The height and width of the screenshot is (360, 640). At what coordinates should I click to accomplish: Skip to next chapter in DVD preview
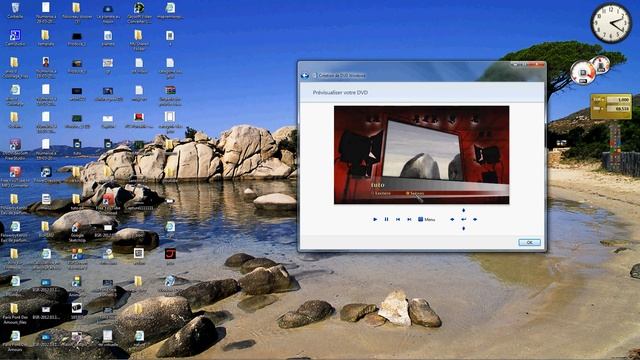(409, 220)
